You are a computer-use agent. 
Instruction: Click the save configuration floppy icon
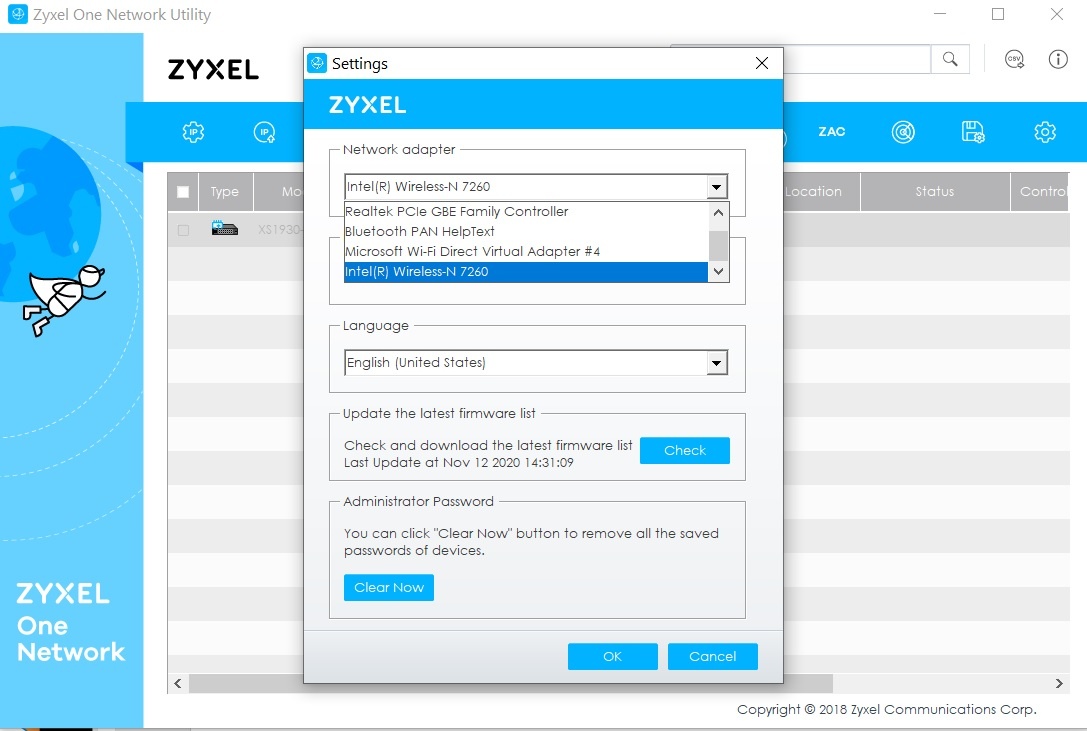click(973, 132)
